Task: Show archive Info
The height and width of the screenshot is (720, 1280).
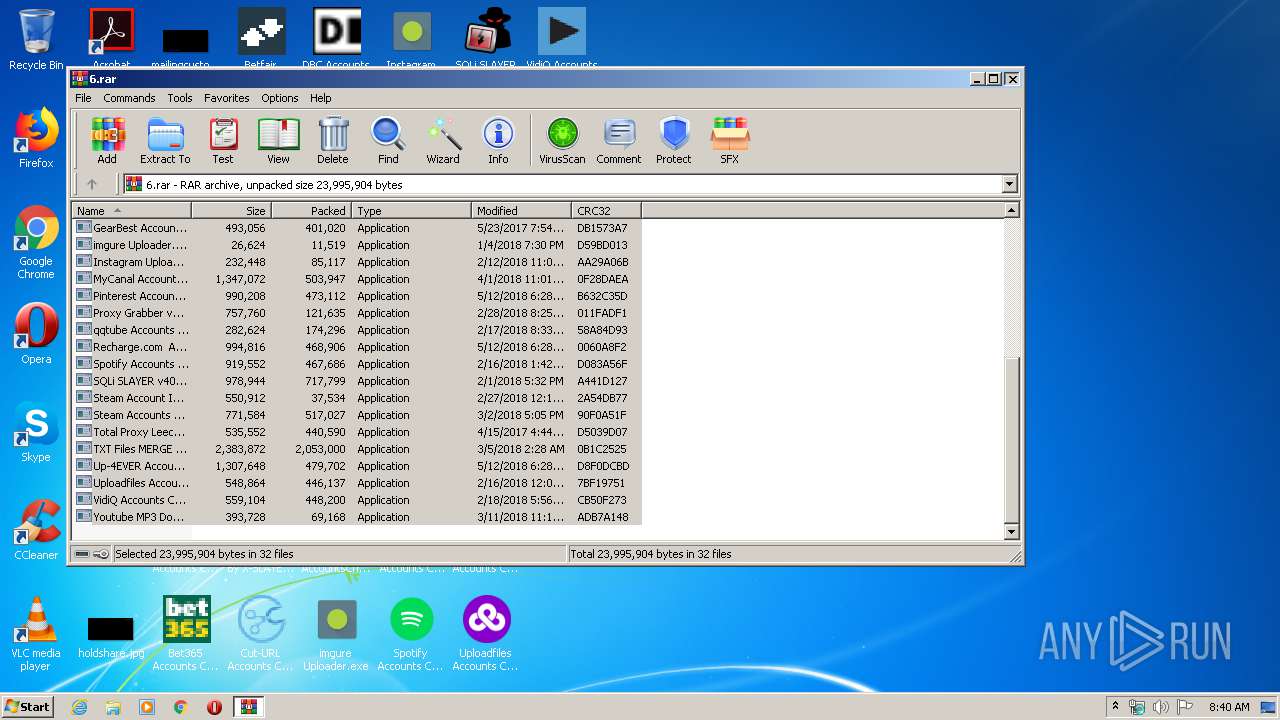Action: click(x=498, y=141)
